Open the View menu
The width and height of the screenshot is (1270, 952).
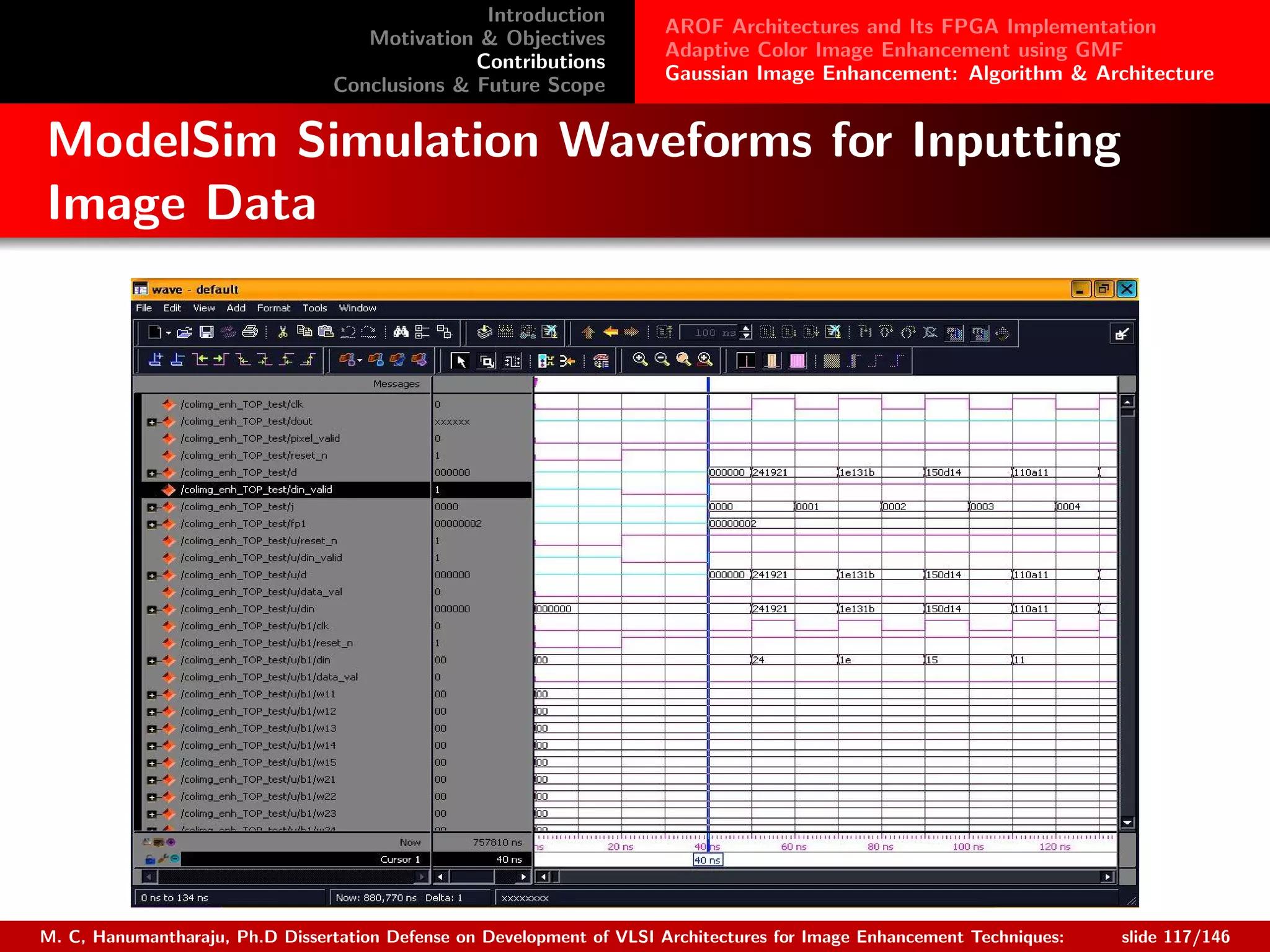[204, 308]
